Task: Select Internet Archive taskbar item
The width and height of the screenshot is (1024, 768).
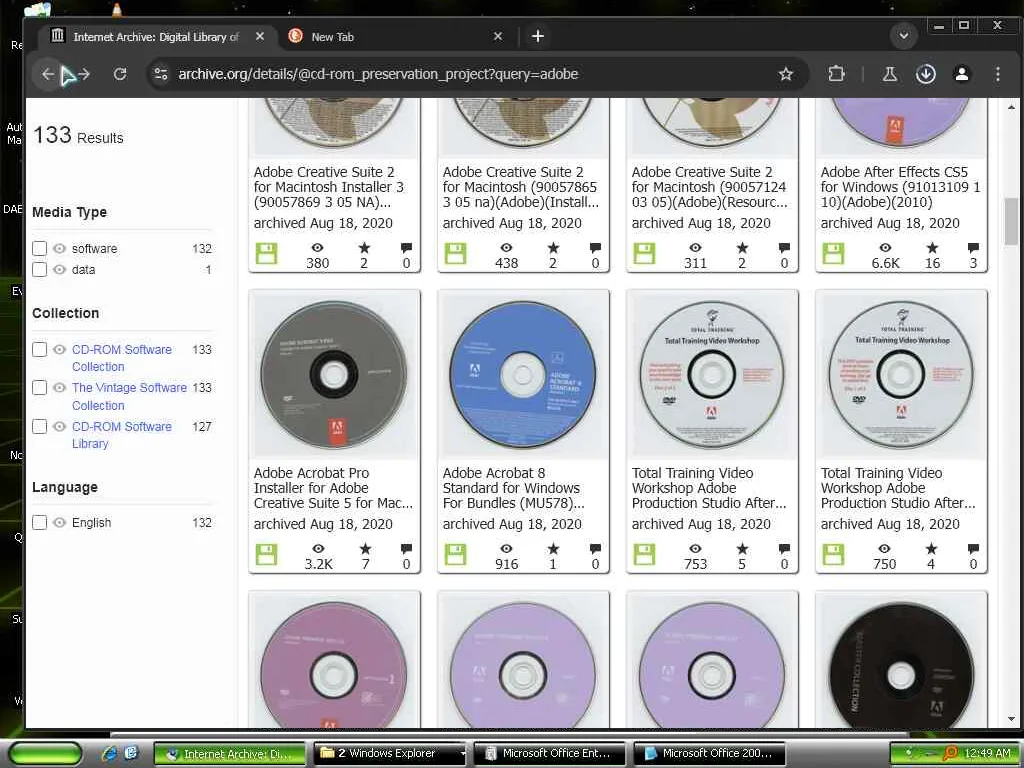Action: click(230, 754)
